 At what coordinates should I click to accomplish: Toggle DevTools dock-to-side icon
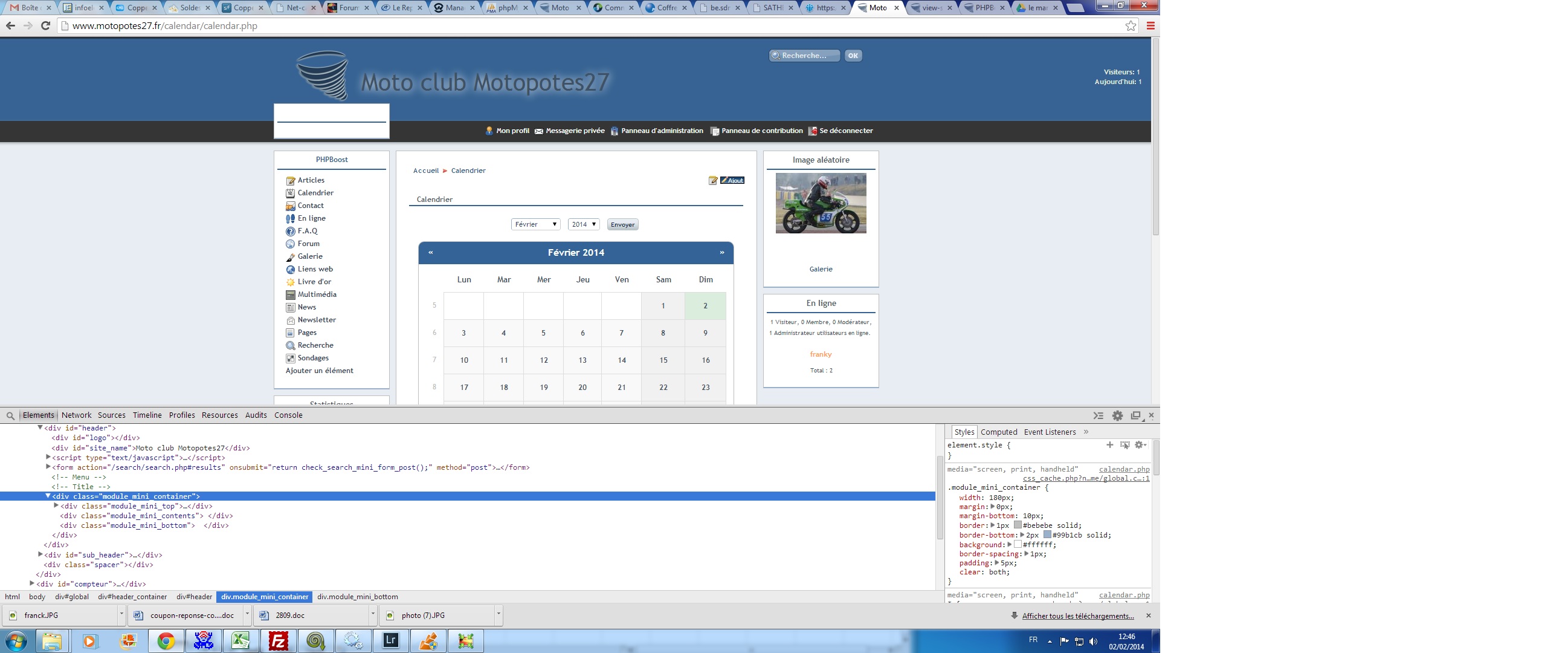pyautogui.click(x=1135, y=415)
